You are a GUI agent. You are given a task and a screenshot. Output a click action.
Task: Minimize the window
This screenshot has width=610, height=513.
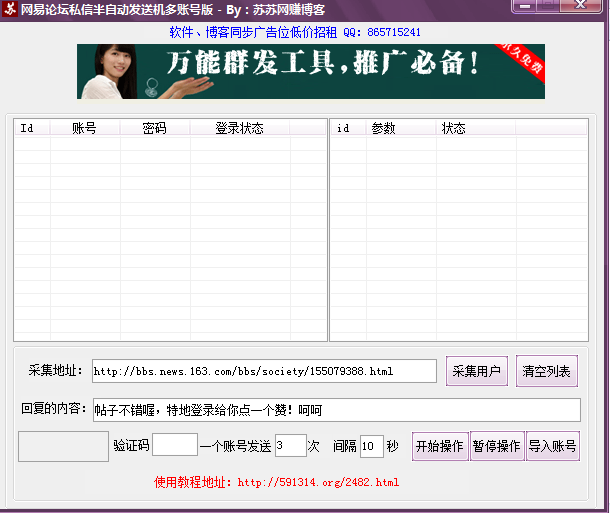point(525,6)
